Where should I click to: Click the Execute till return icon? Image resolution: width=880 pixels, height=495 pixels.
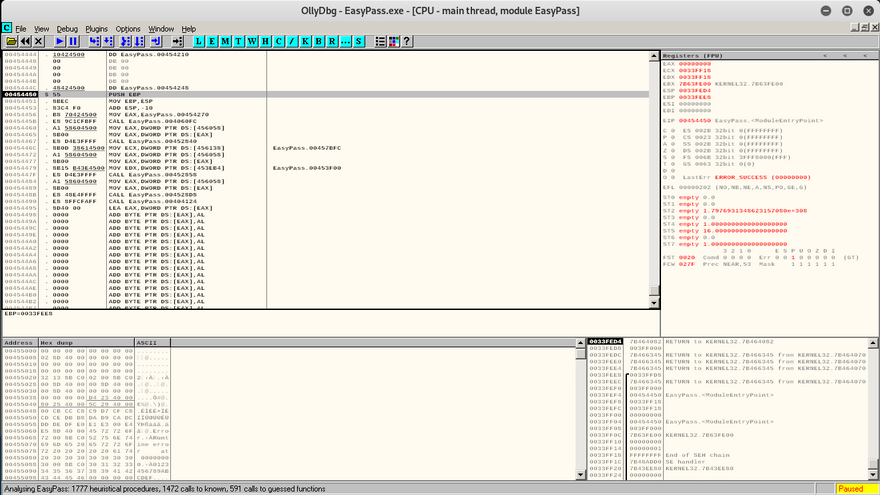[156, 42]
